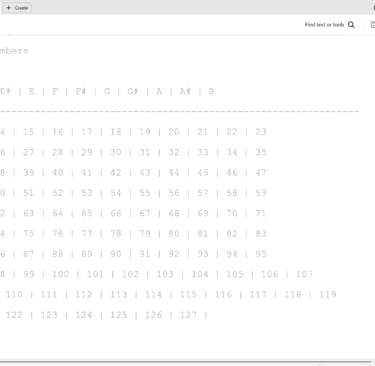Click the note number 23

tap(261, 132)
